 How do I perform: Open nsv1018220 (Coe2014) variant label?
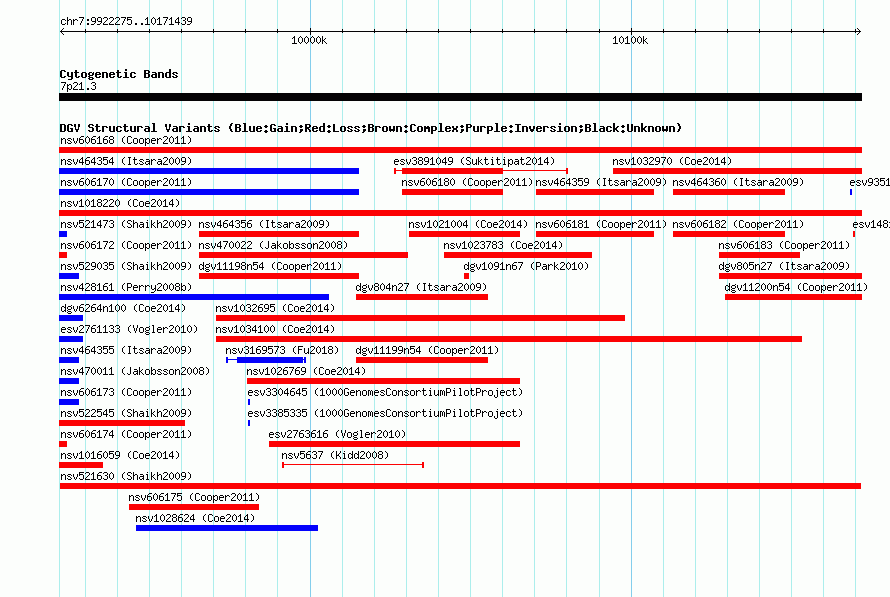click(120, 203)
